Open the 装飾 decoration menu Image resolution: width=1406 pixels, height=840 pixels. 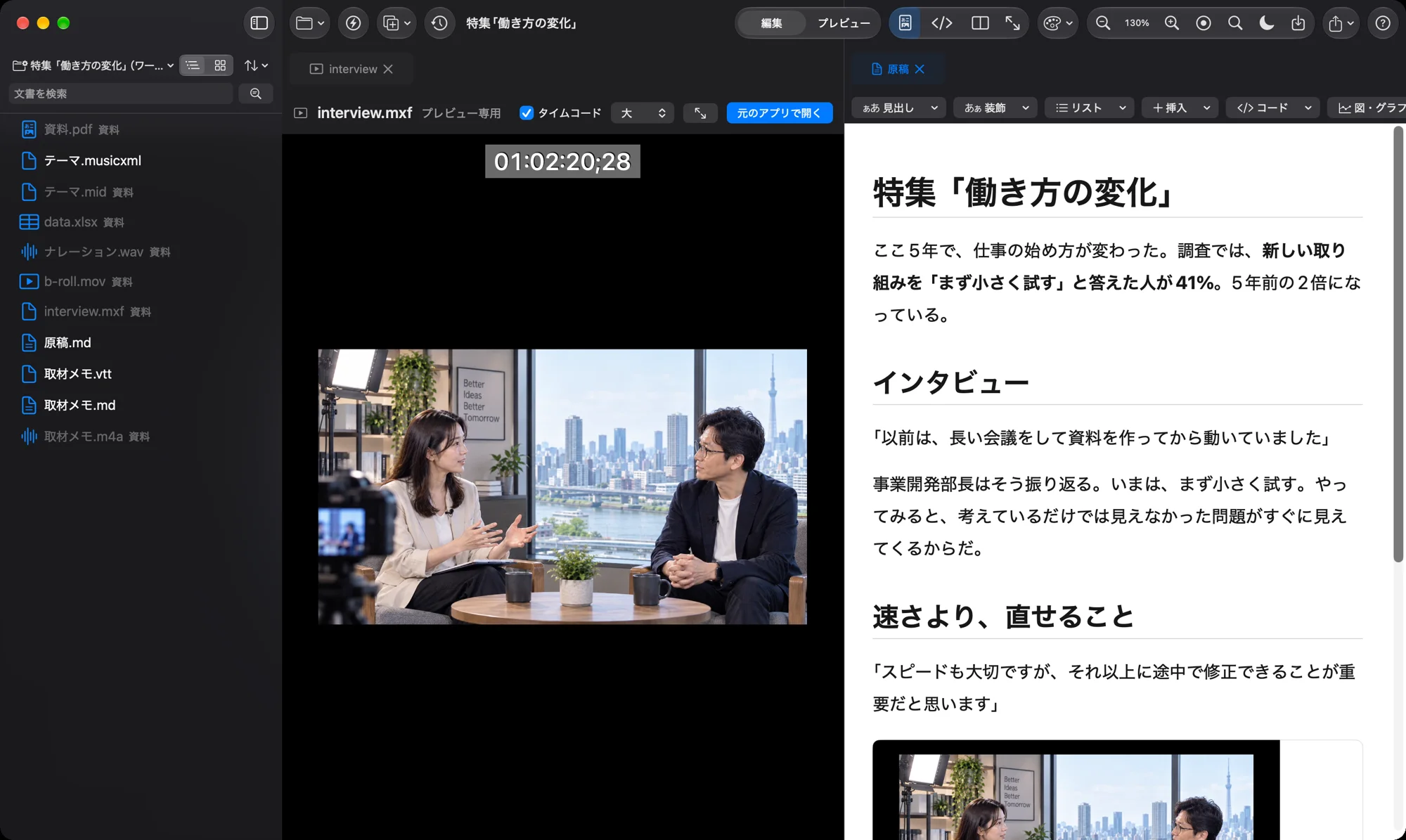(x=995, y=108)
